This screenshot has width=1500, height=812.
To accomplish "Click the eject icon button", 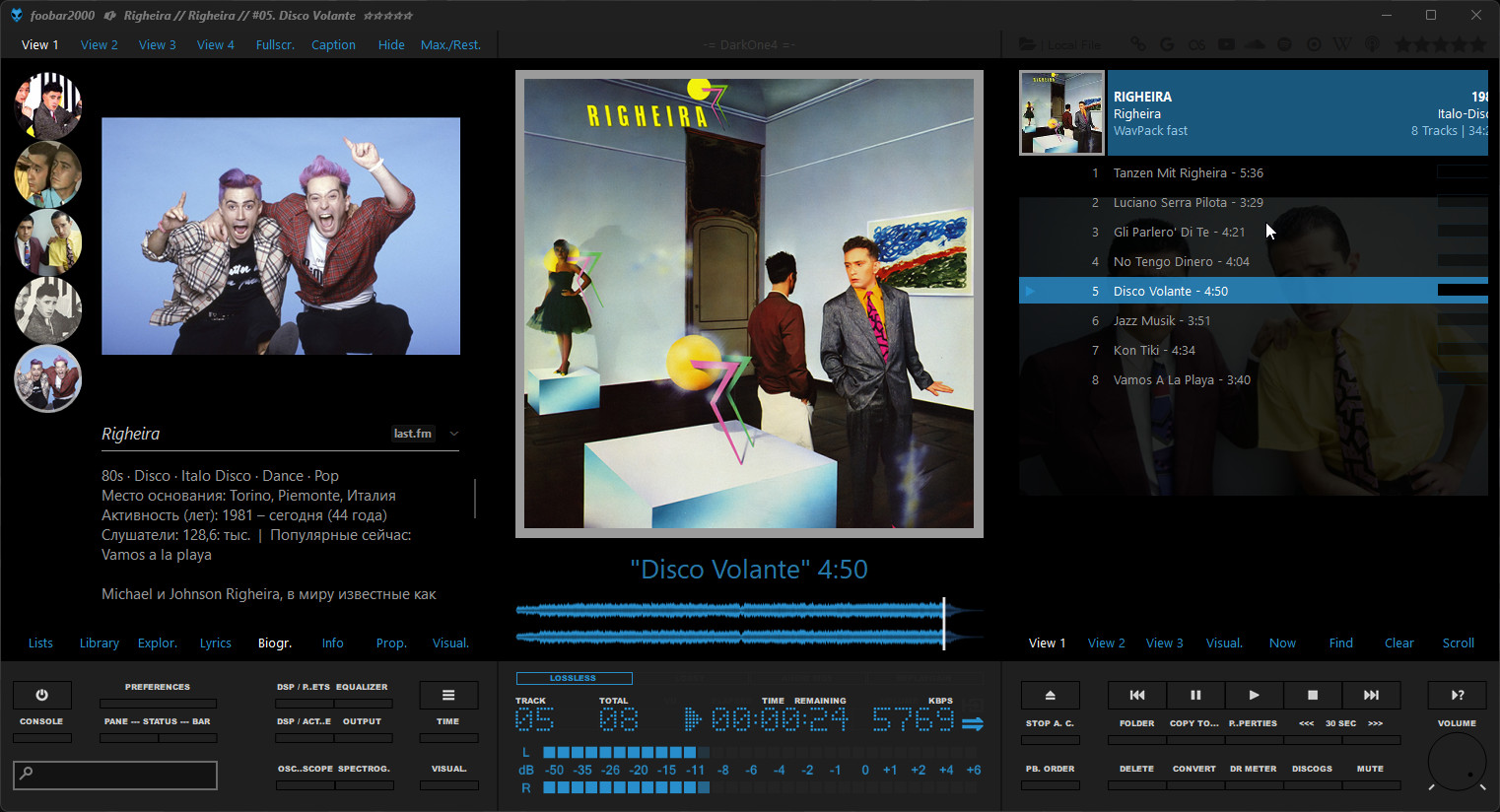I will [x=1050, y=695].
